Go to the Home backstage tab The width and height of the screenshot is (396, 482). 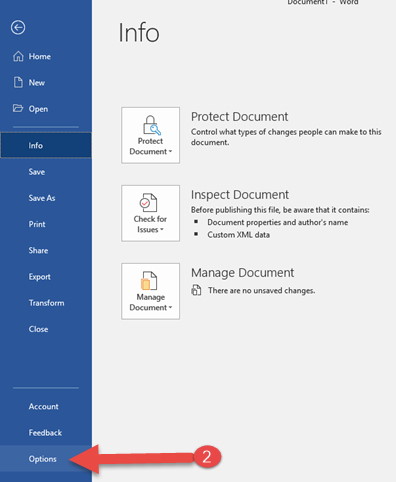click(46, 56)
